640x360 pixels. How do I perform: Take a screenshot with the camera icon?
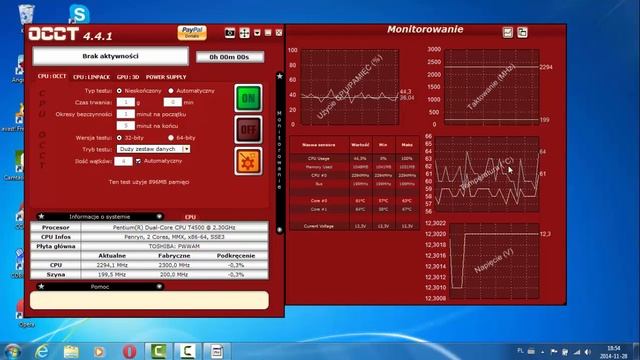(x=230, y=33)
